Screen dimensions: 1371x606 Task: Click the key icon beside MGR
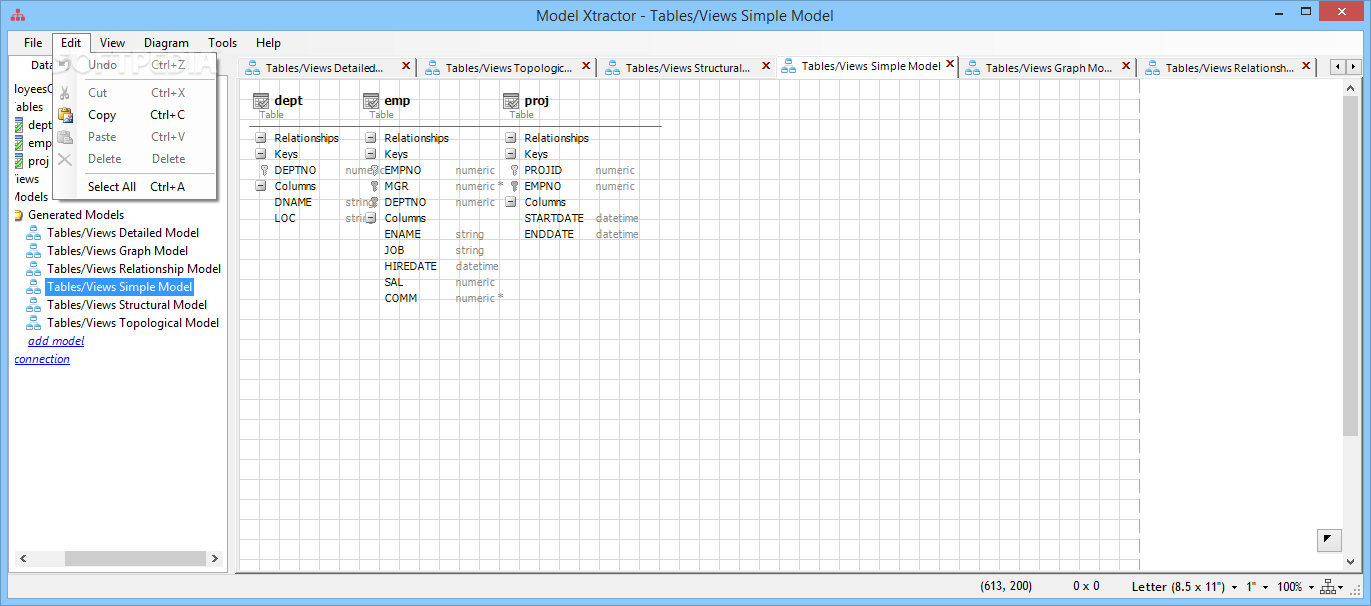point(374,186)
